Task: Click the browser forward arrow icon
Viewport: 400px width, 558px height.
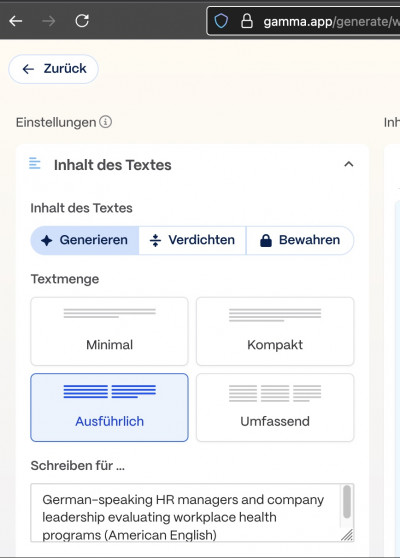Action: (x=49, y=21)
